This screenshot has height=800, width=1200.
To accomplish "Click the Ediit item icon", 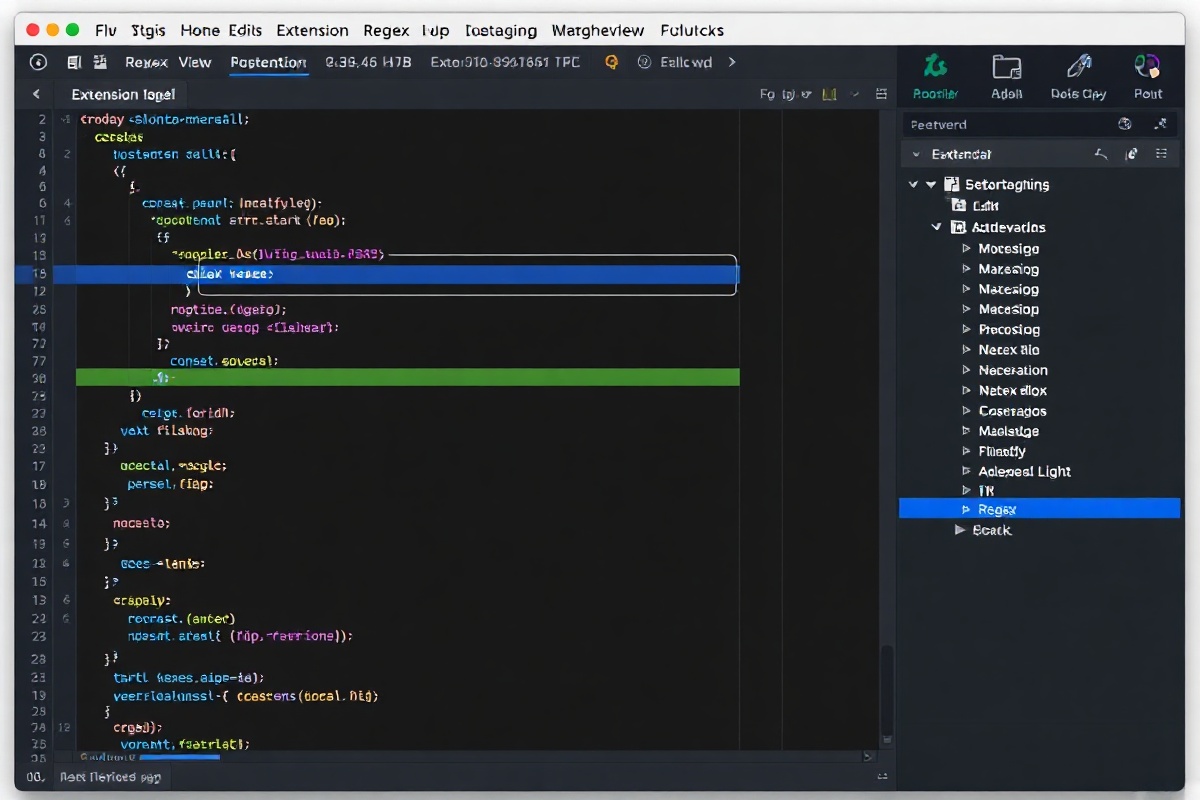I will click(x=959, y=206).
